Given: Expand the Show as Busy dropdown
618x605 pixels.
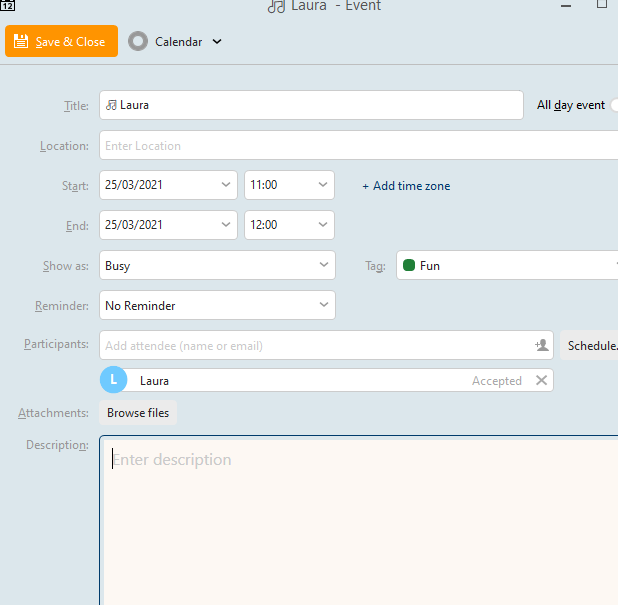Looking at the screenshot, I should (x=324, y=265).
